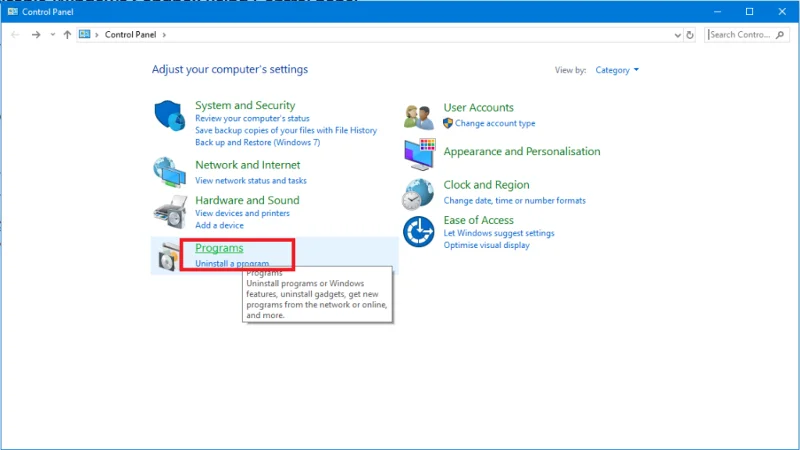
Task: Click Change account type link
Action: click(495, 123)
